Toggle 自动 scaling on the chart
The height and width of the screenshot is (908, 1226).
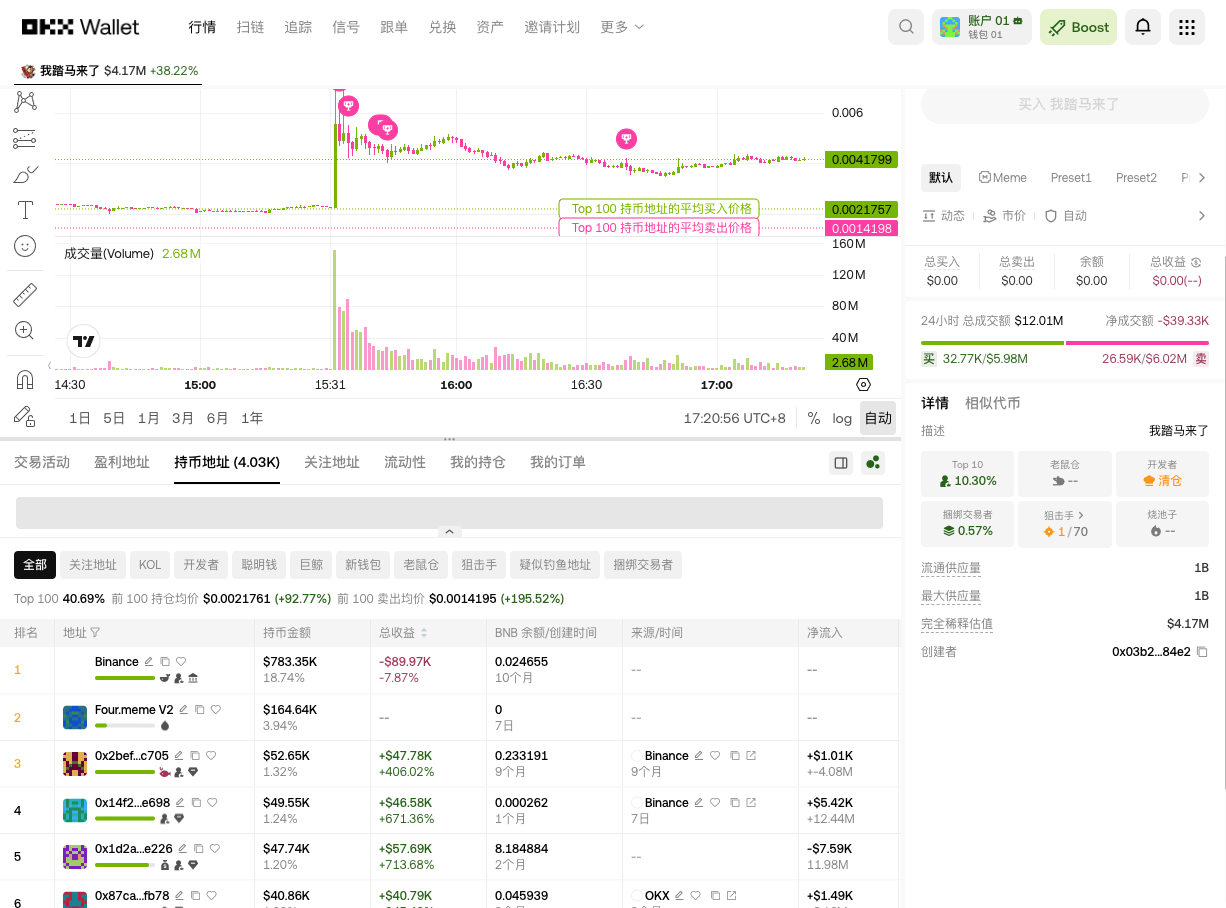click(x=878, y=418)
